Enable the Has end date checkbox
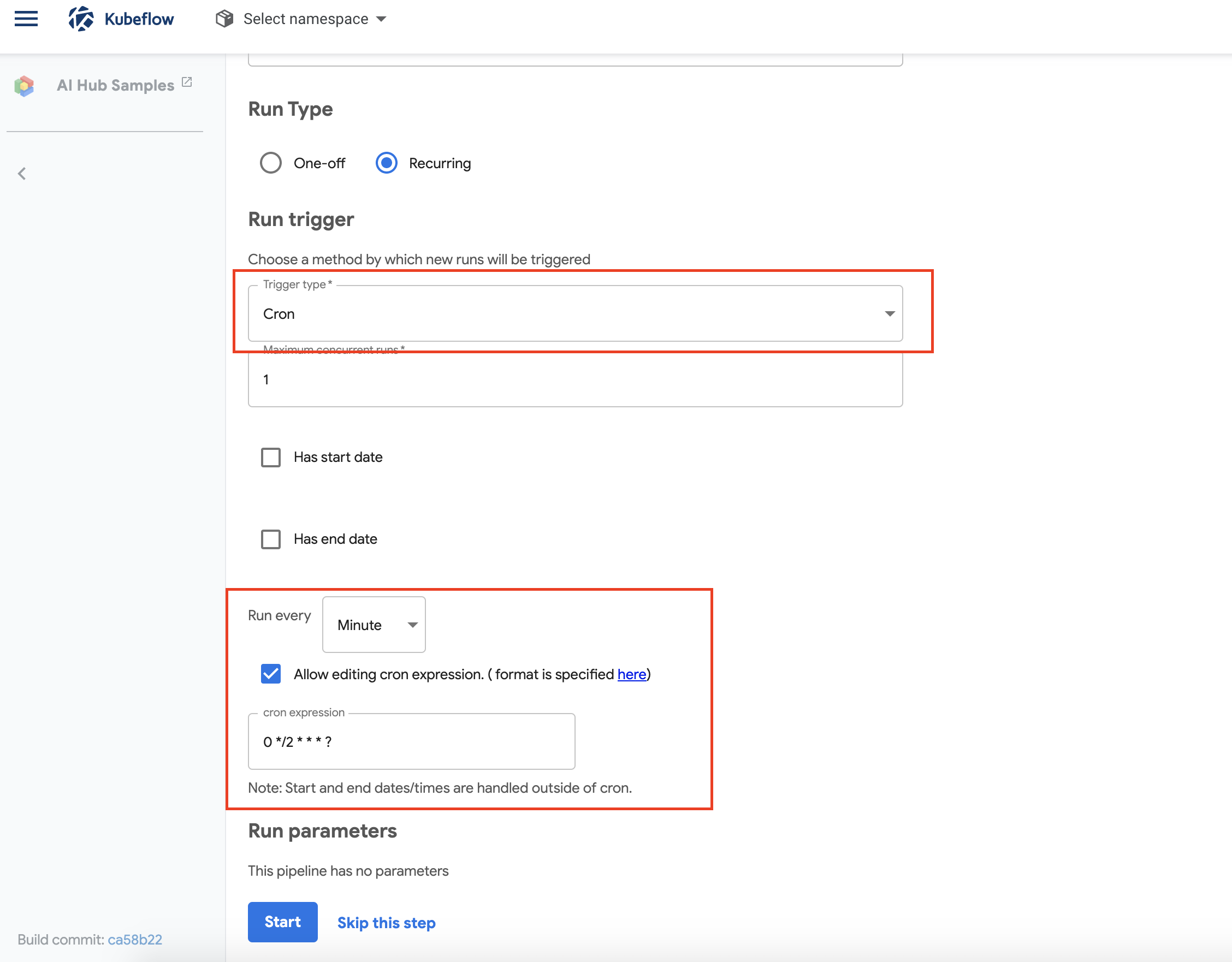The image size is (1232, 962). [271, 539]
